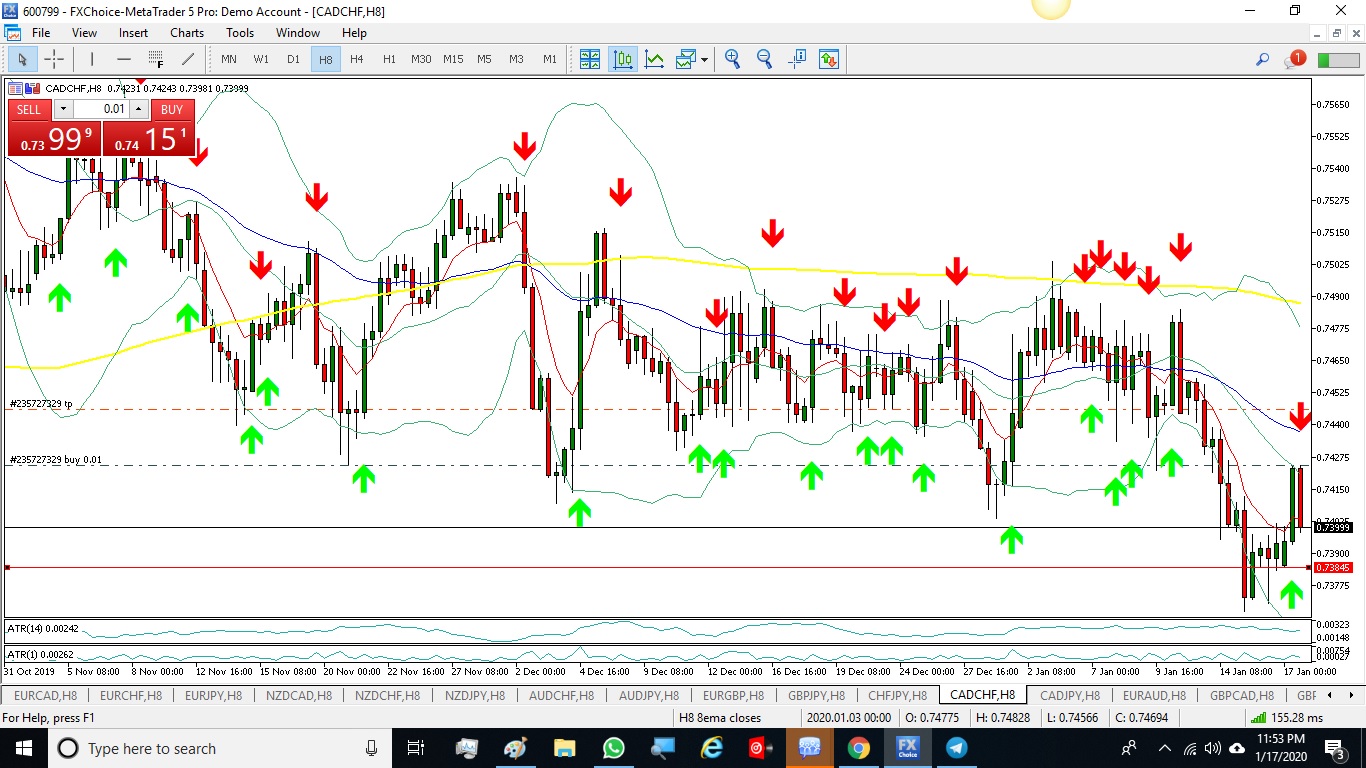
Task: Select the Fibonacci retracement tool
Action: (x=156, y=59)
